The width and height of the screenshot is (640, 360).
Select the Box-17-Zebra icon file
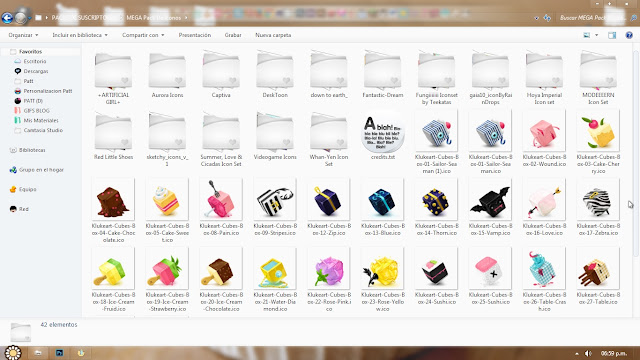598,207
